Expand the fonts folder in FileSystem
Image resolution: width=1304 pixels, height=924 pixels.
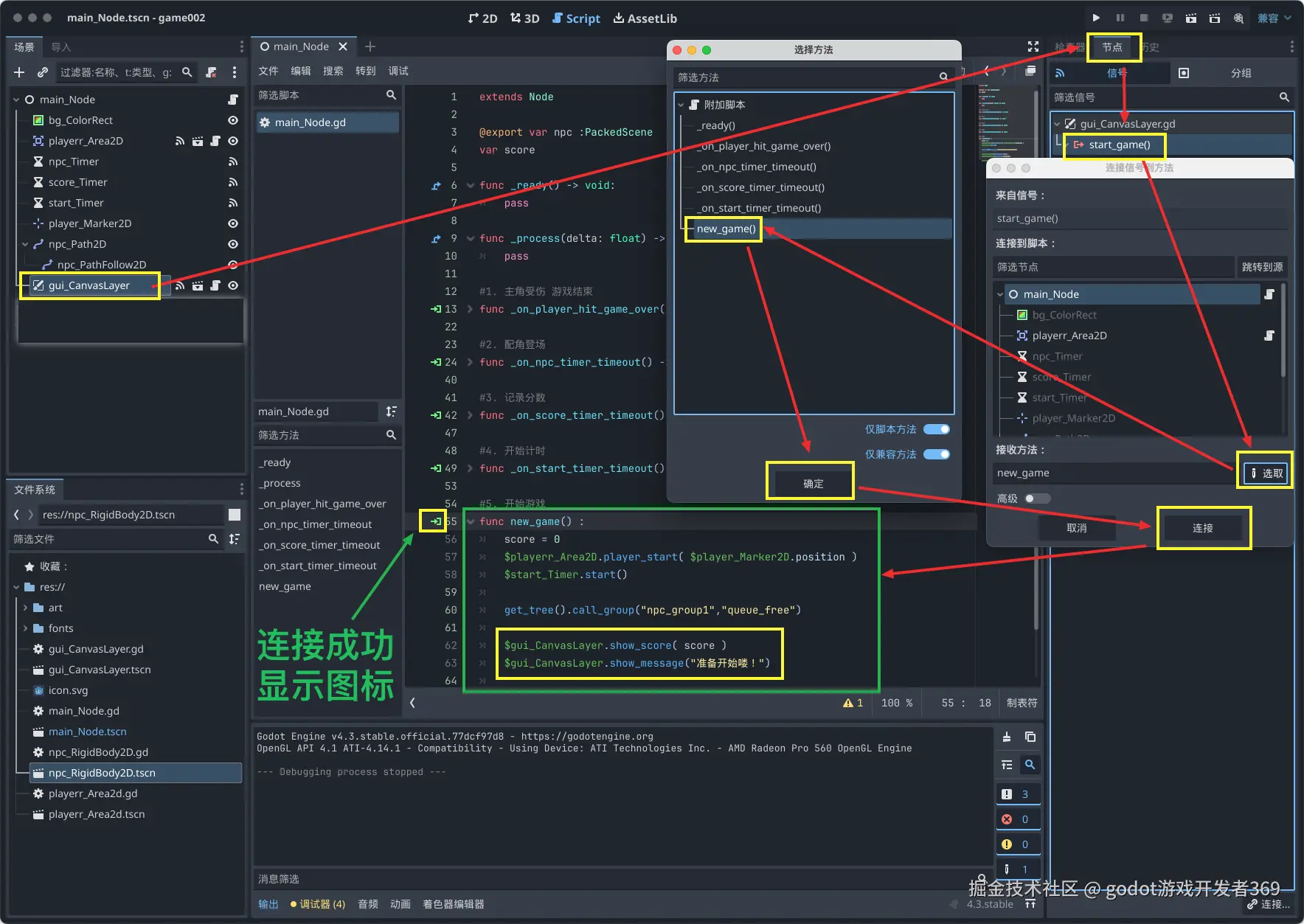point(25,628)
